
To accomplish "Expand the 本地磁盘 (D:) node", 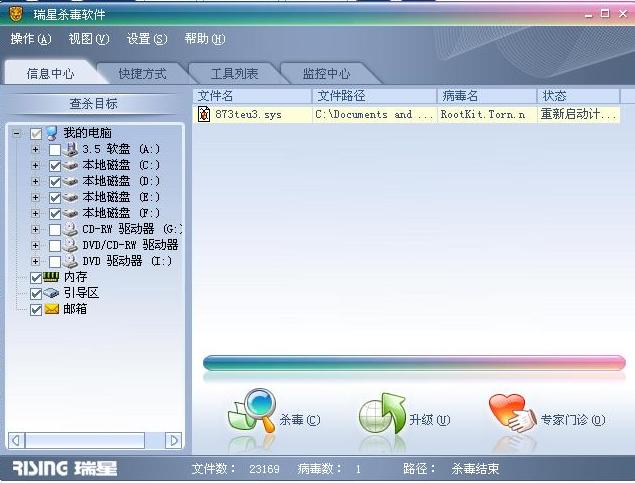I will point(36,181).
